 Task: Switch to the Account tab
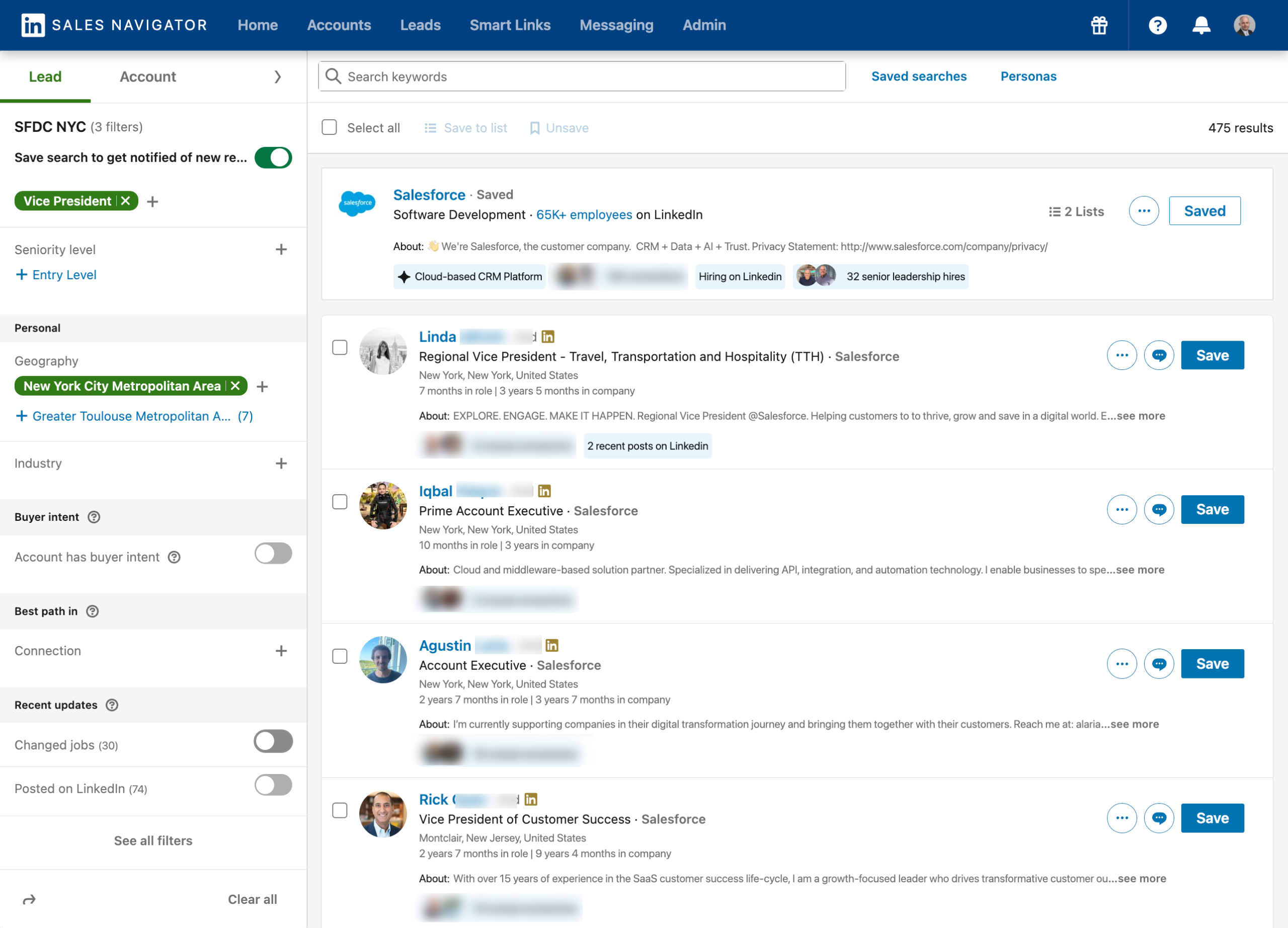tap(147, 76)
